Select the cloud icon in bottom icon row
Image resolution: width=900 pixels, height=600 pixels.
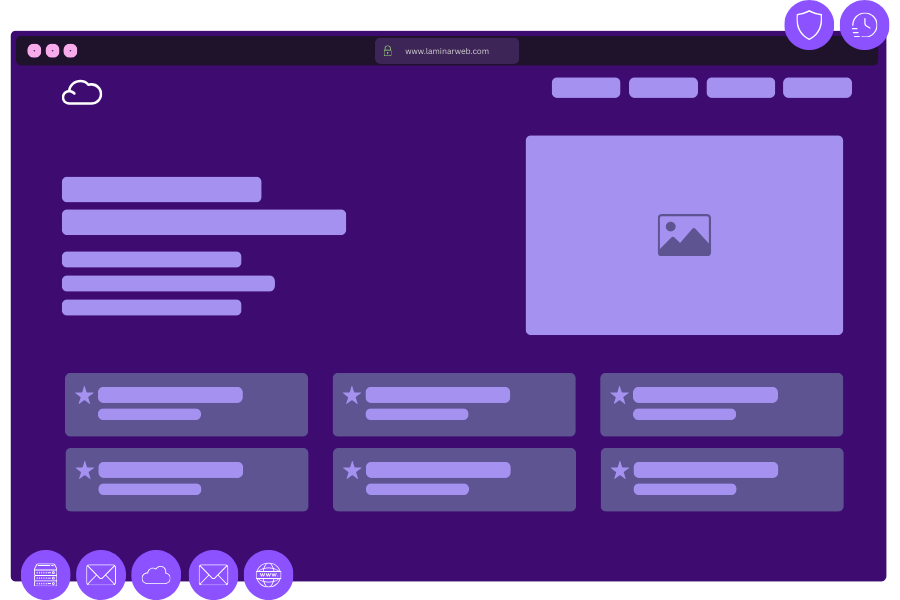click(x=156, y=575)
